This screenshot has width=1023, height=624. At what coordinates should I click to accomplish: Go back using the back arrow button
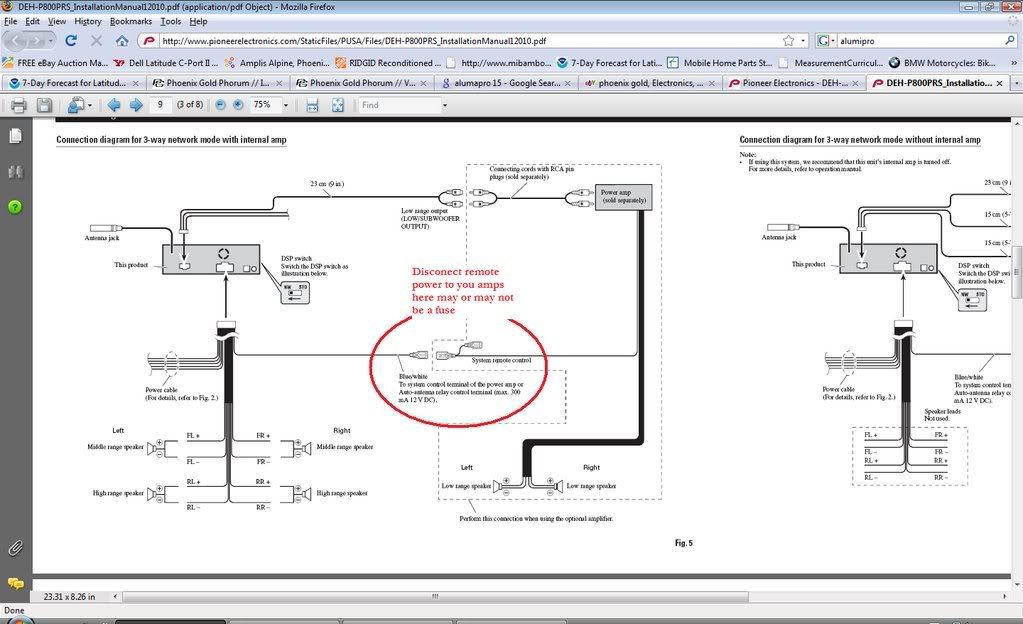[x=16, y=40]
